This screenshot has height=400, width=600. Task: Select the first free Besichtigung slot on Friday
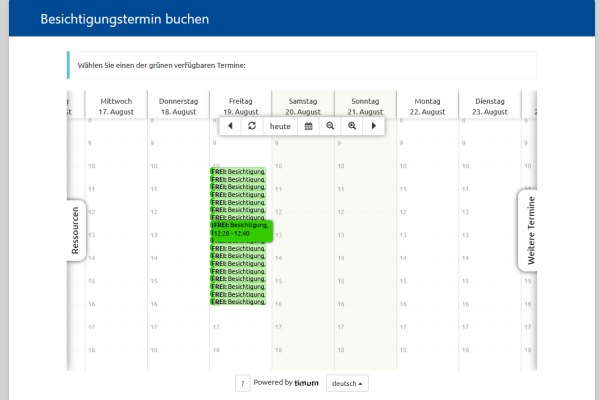(x=238, y=171)
